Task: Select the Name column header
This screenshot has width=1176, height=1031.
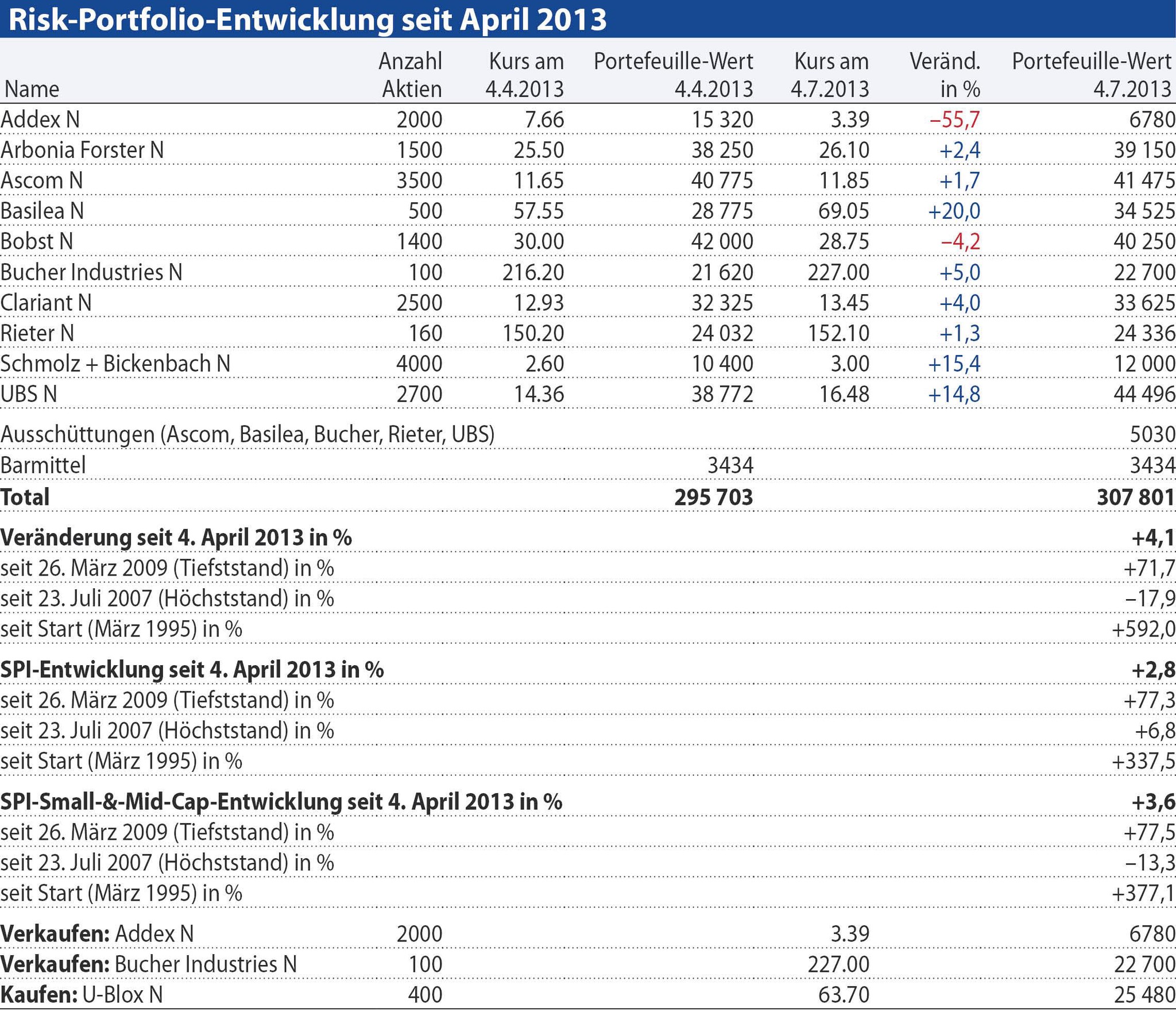Action: (x=32, y=89)
